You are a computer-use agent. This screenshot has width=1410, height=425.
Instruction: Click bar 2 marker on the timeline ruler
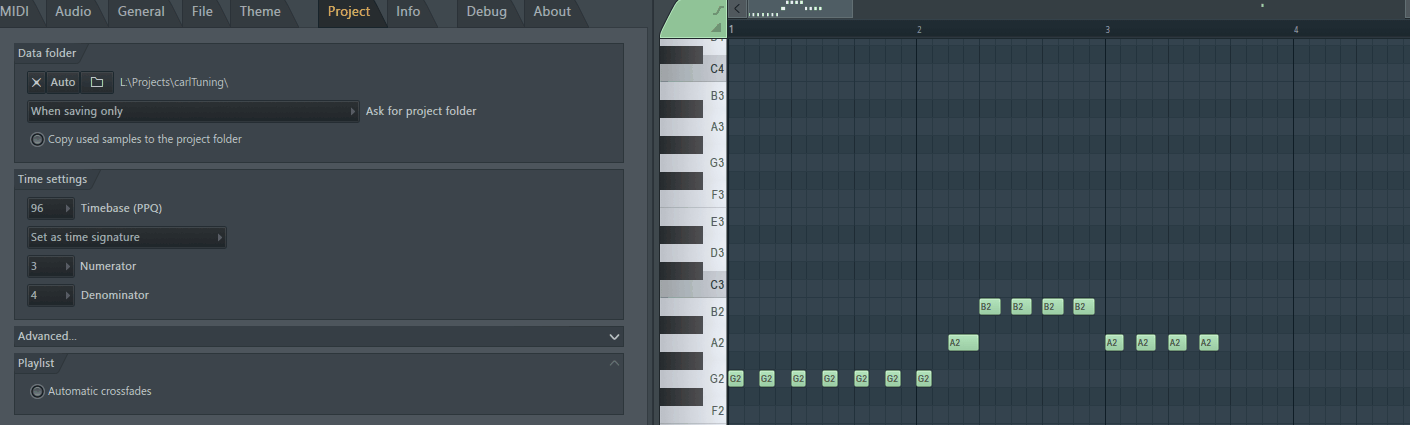coord(919,30)
